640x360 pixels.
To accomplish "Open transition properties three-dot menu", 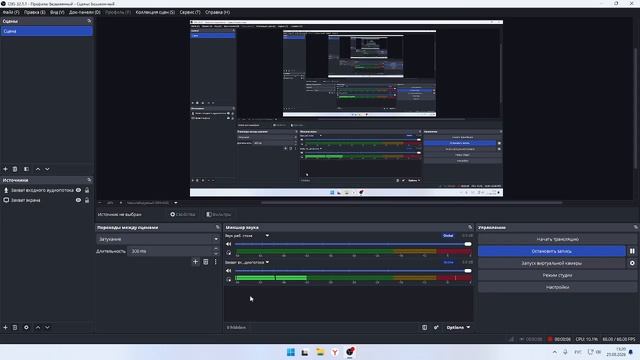I will point(216,262).
